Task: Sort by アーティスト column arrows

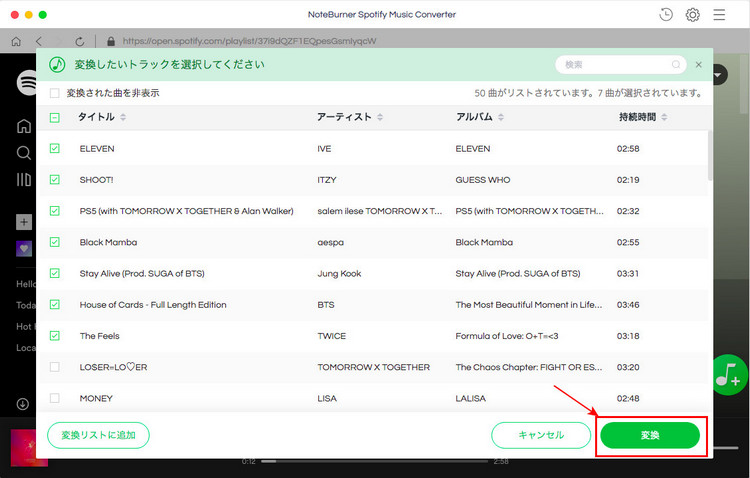Action: (x=380, y=117)
